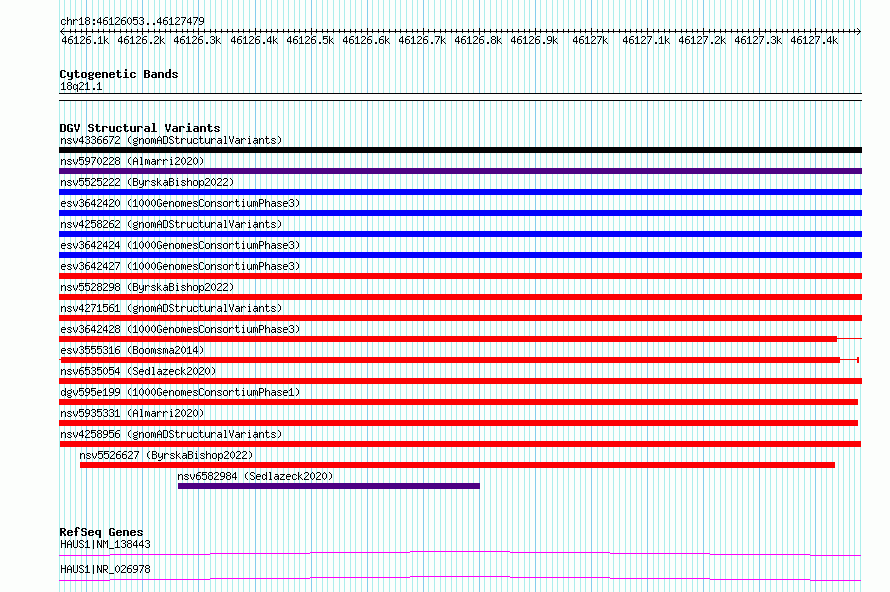890x592 pixels.
Task: Select red bar under esv3555316
Action: pos(450,360)
